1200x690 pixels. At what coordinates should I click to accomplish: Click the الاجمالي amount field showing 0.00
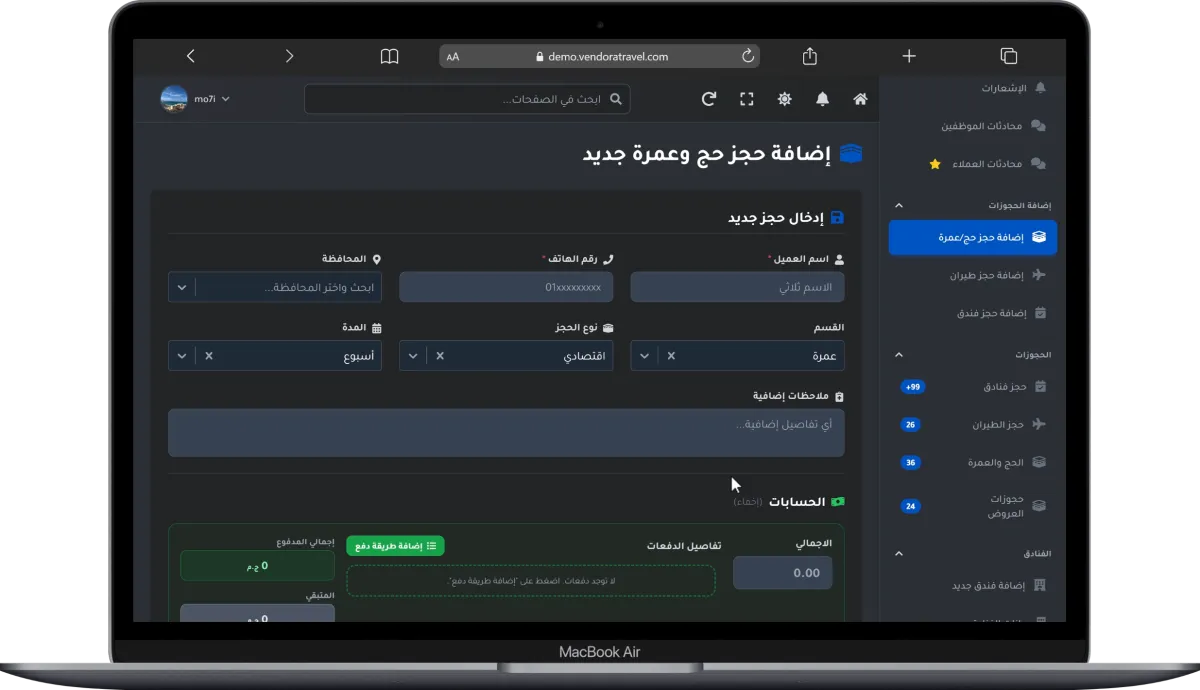[x=783, y=573]
